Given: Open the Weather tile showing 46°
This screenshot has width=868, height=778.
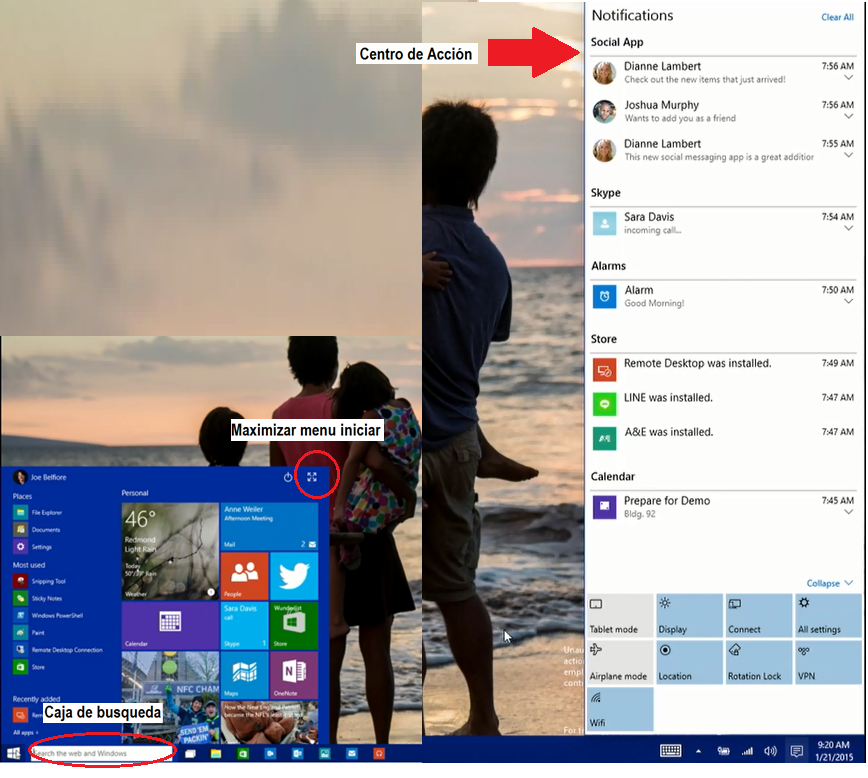Looking at the screenshot, I should pyautogui.click(x=170, y=551).
